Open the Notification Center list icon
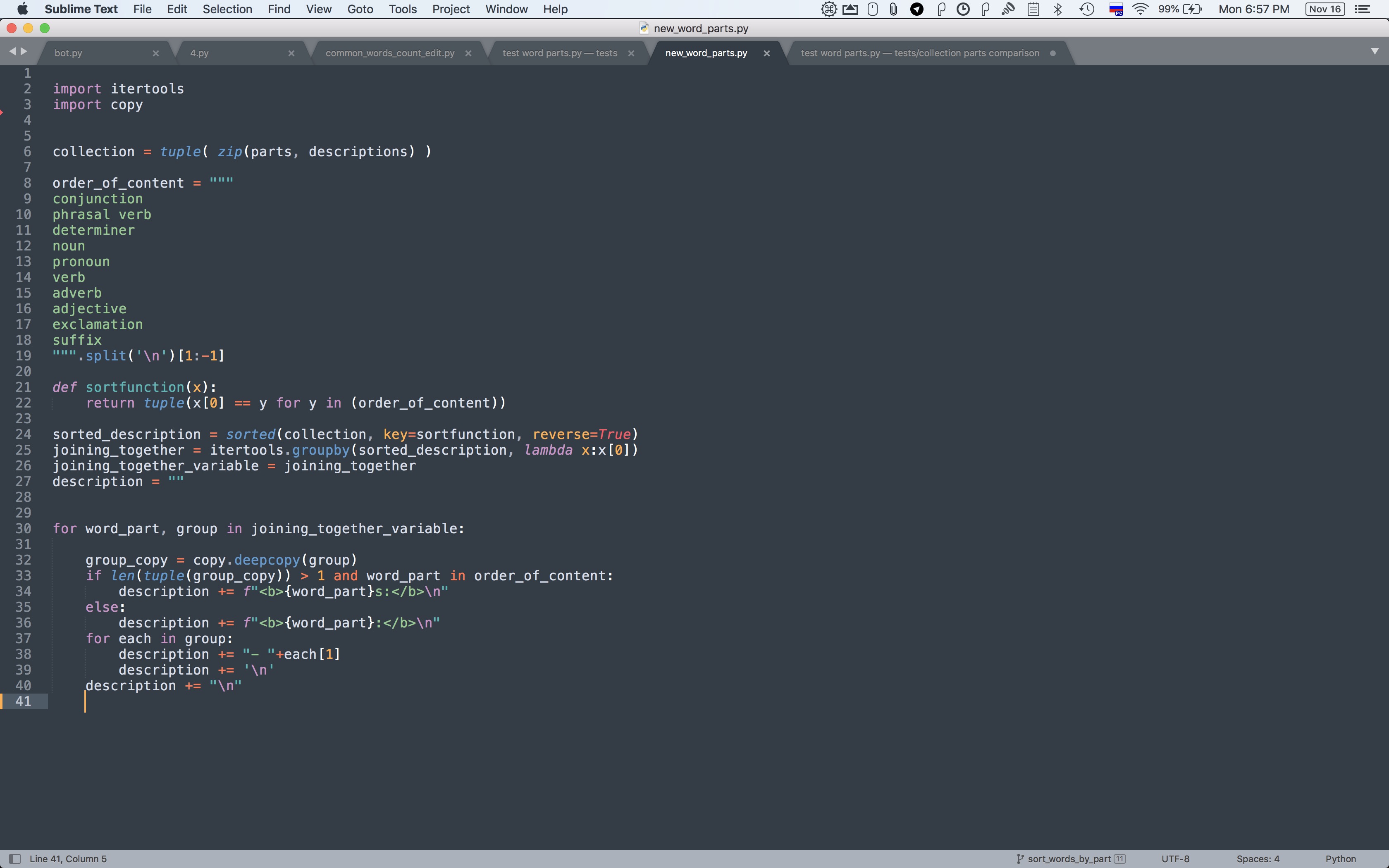 pyautogui.click(x=1363, y=9)
